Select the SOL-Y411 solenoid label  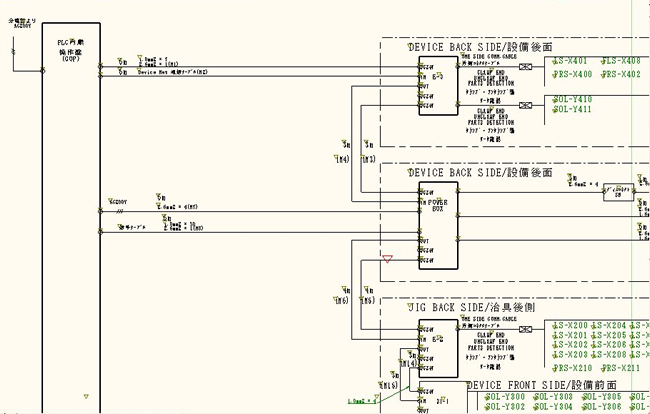tap(572, 109)
